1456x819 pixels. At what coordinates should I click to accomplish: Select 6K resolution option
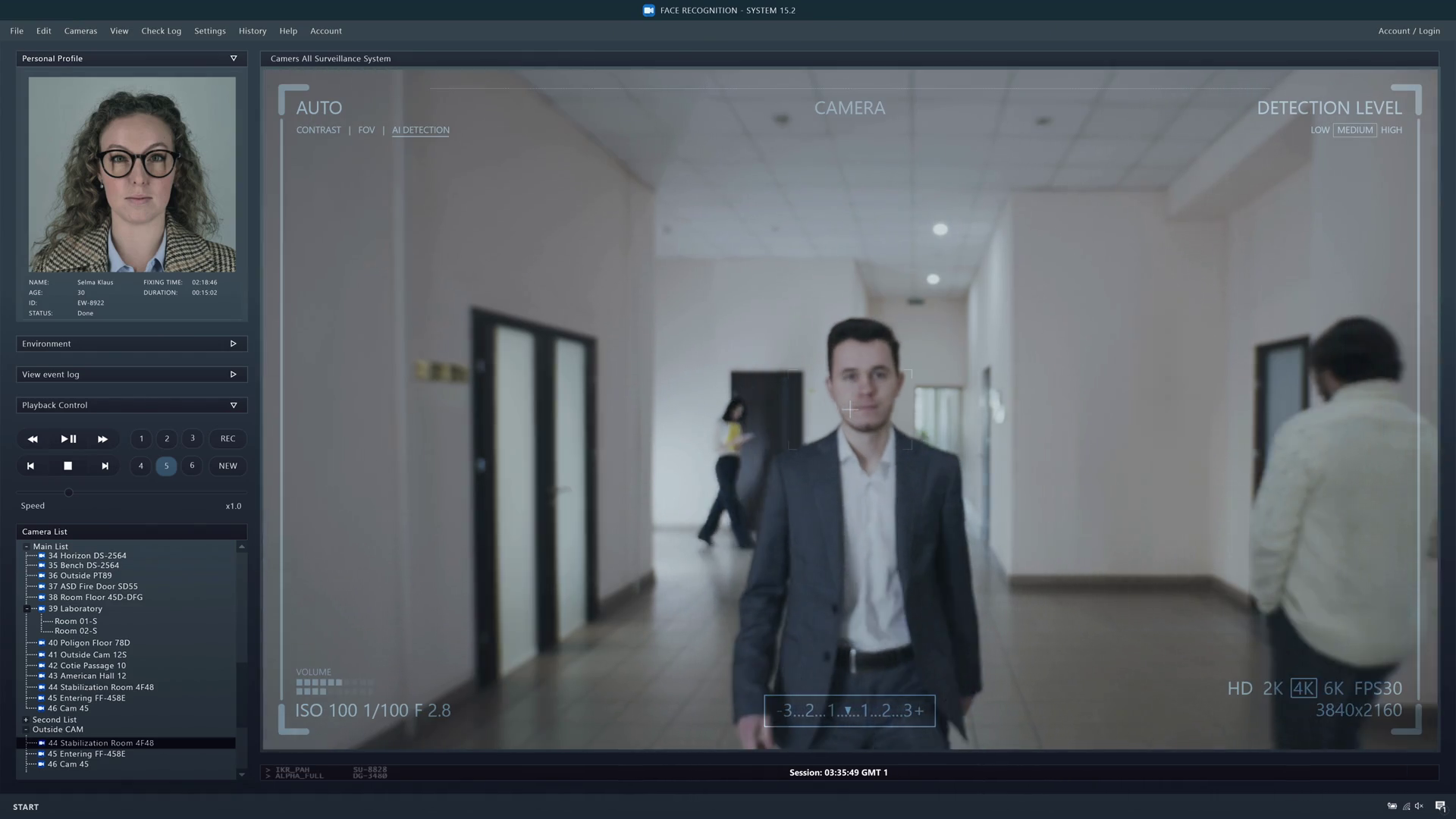[1333, 689]
